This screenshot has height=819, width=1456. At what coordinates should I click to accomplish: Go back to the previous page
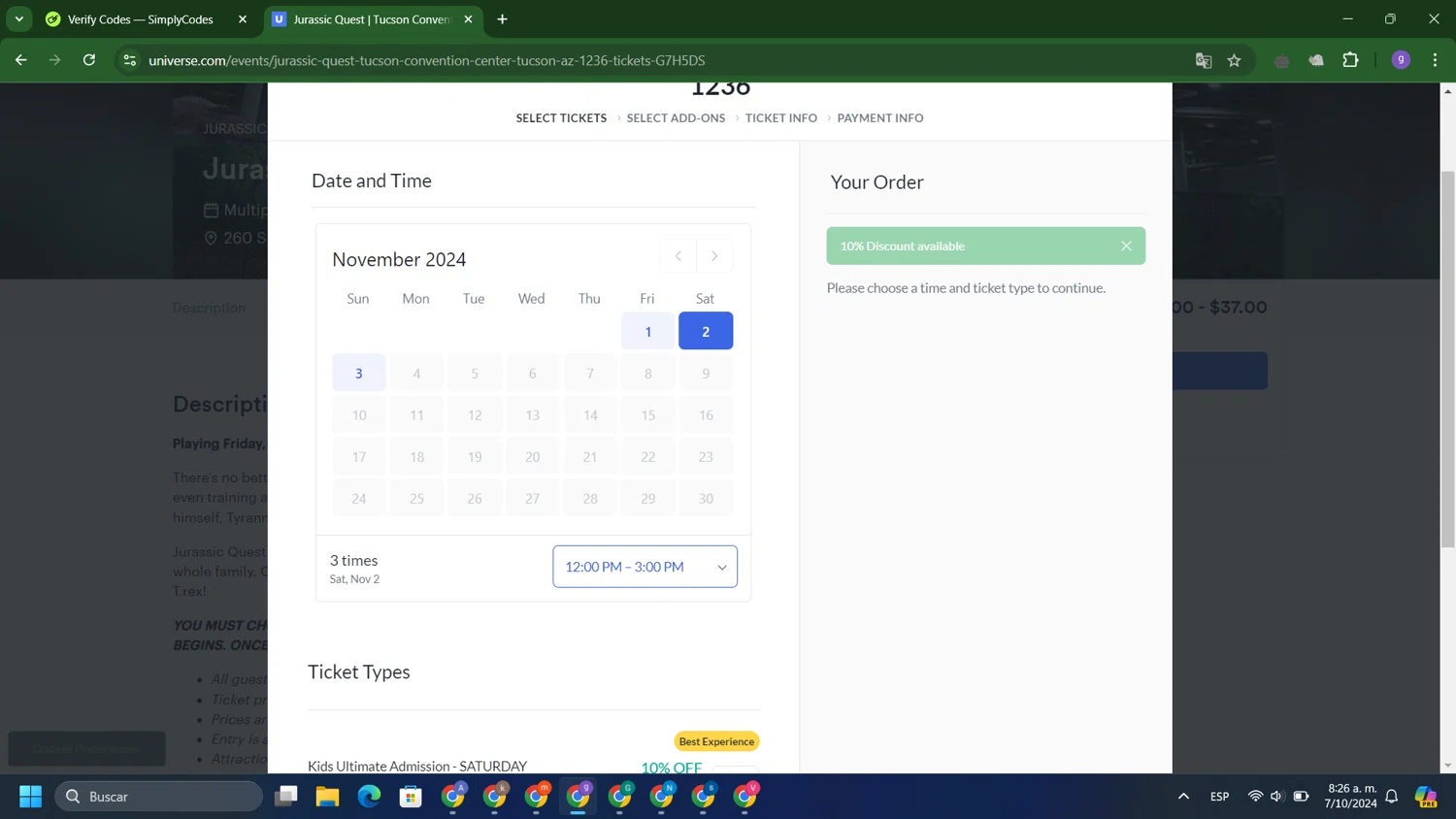click(x=21, y=60)
